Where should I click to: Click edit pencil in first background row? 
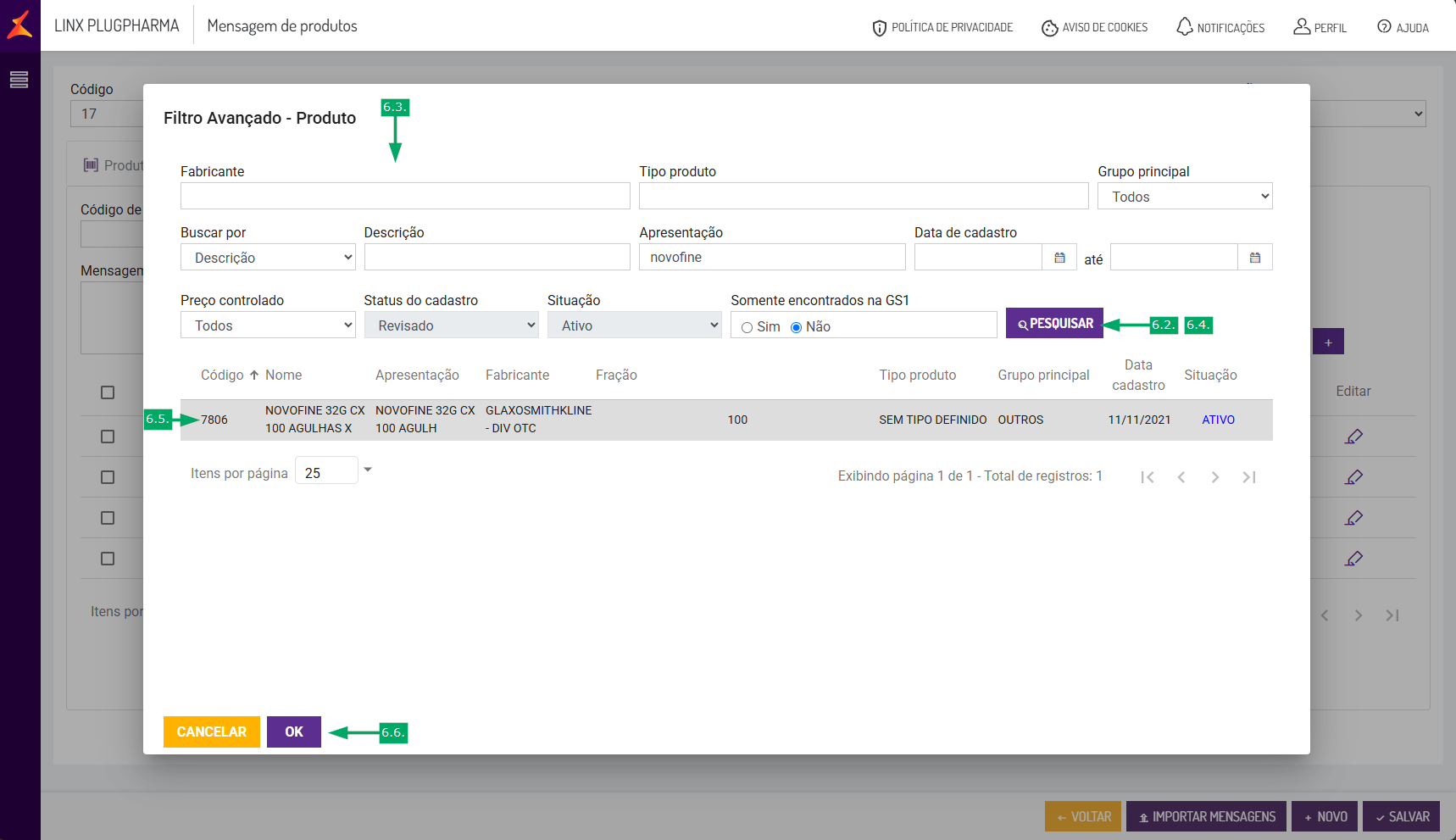(x=1354, y=437)
